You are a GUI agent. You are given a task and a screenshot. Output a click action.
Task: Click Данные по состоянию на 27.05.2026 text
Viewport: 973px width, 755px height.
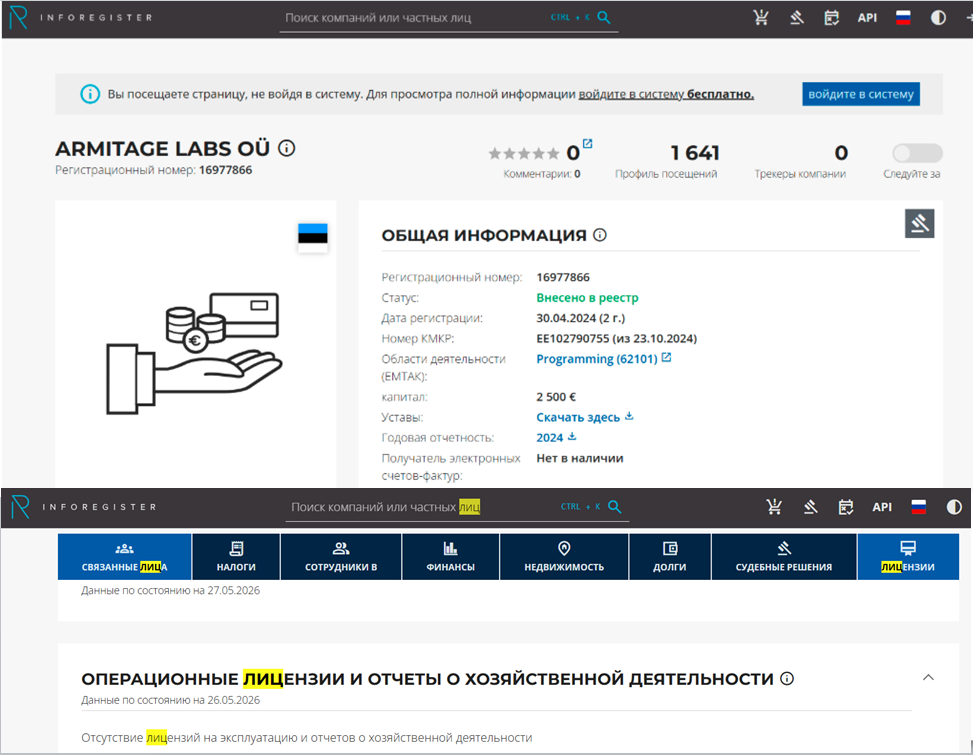tap(171, 591)
